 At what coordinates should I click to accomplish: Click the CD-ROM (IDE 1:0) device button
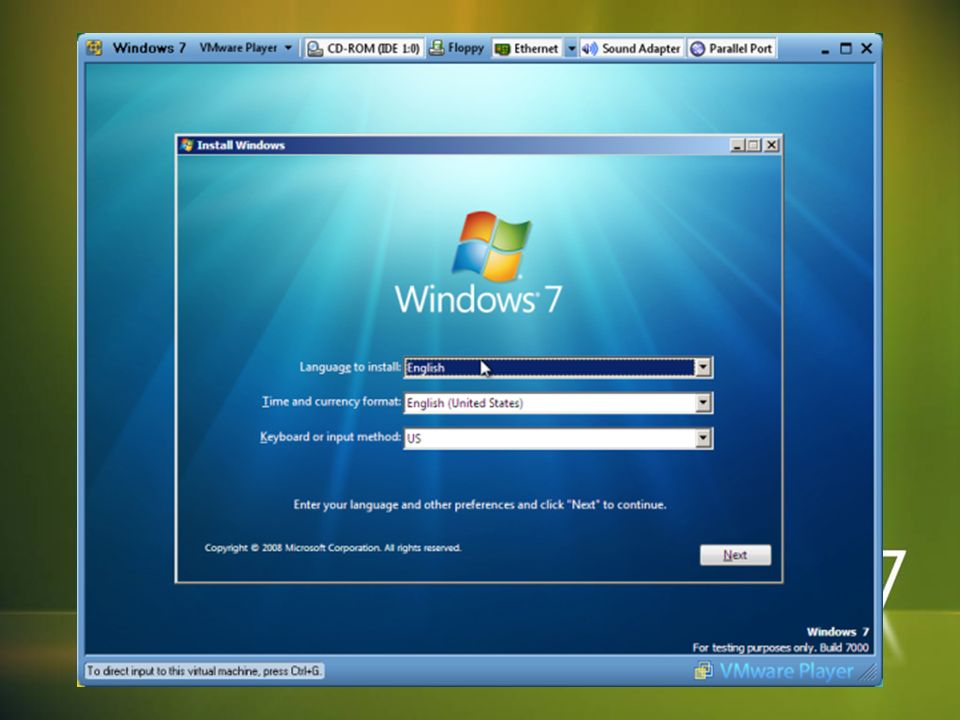[364, 48]
